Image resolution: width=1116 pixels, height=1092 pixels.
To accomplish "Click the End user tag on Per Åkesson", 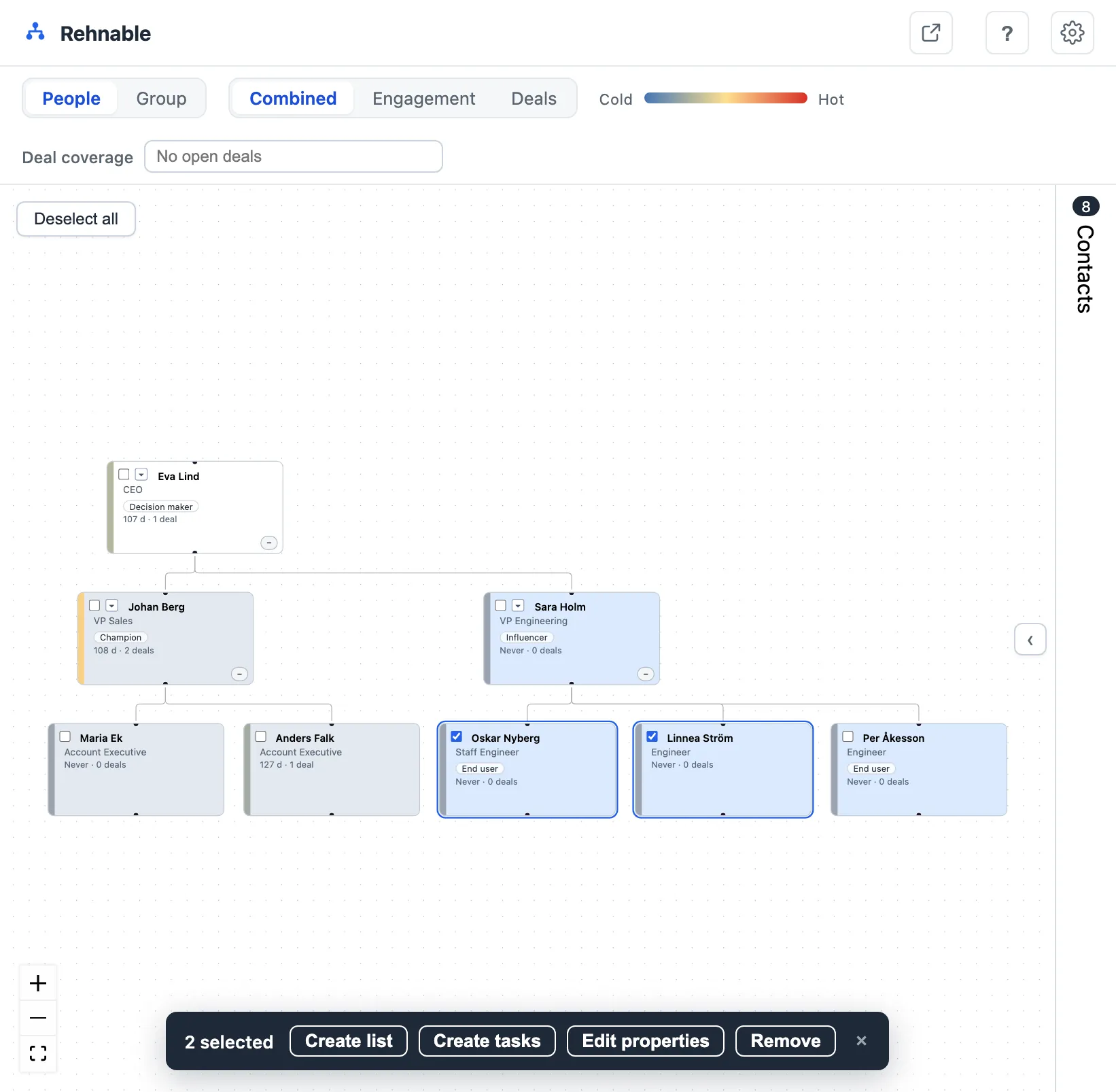I will [x=871, y=768].
